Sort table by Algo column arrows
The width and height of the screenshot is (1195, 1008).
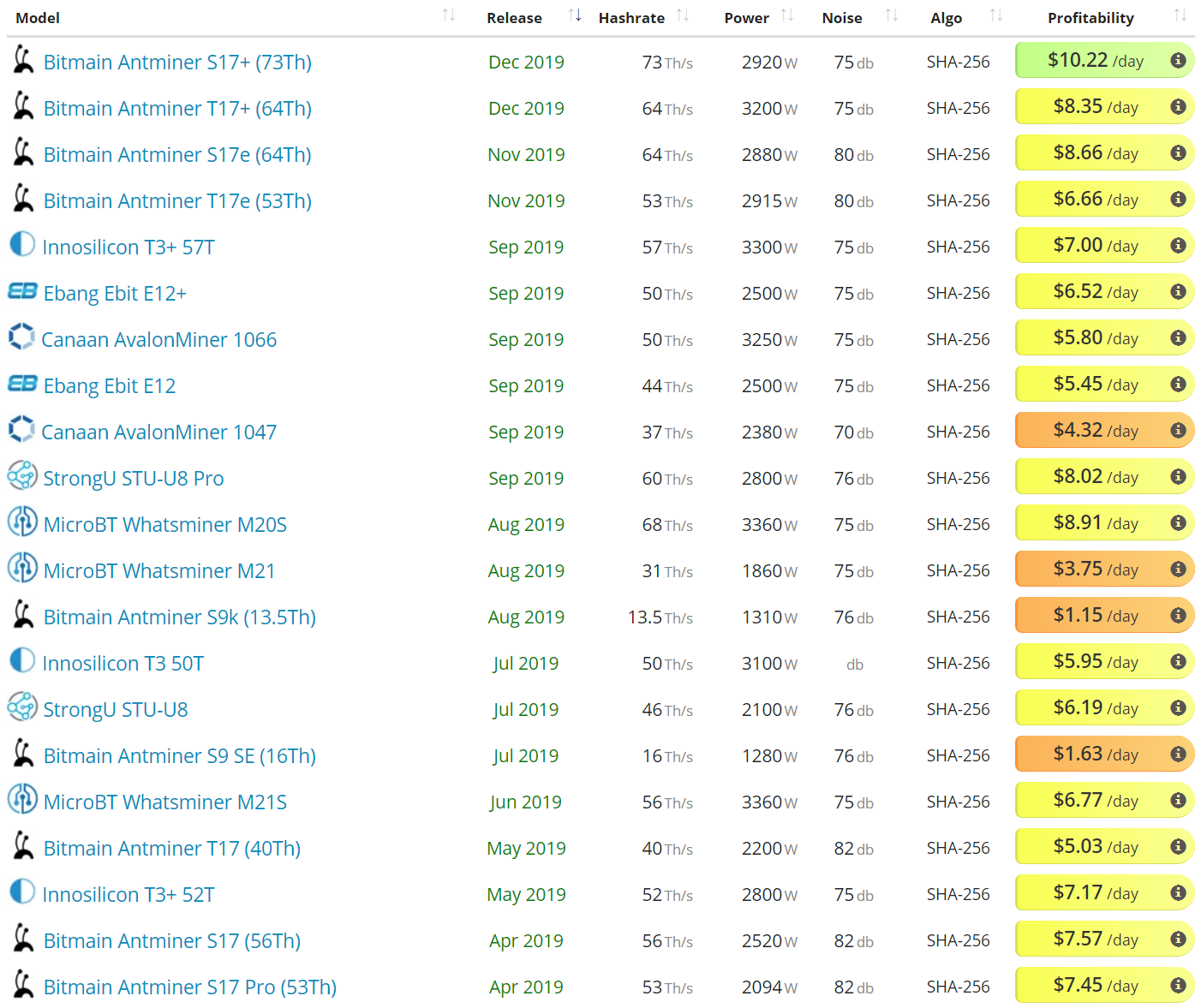click(996, 15)
